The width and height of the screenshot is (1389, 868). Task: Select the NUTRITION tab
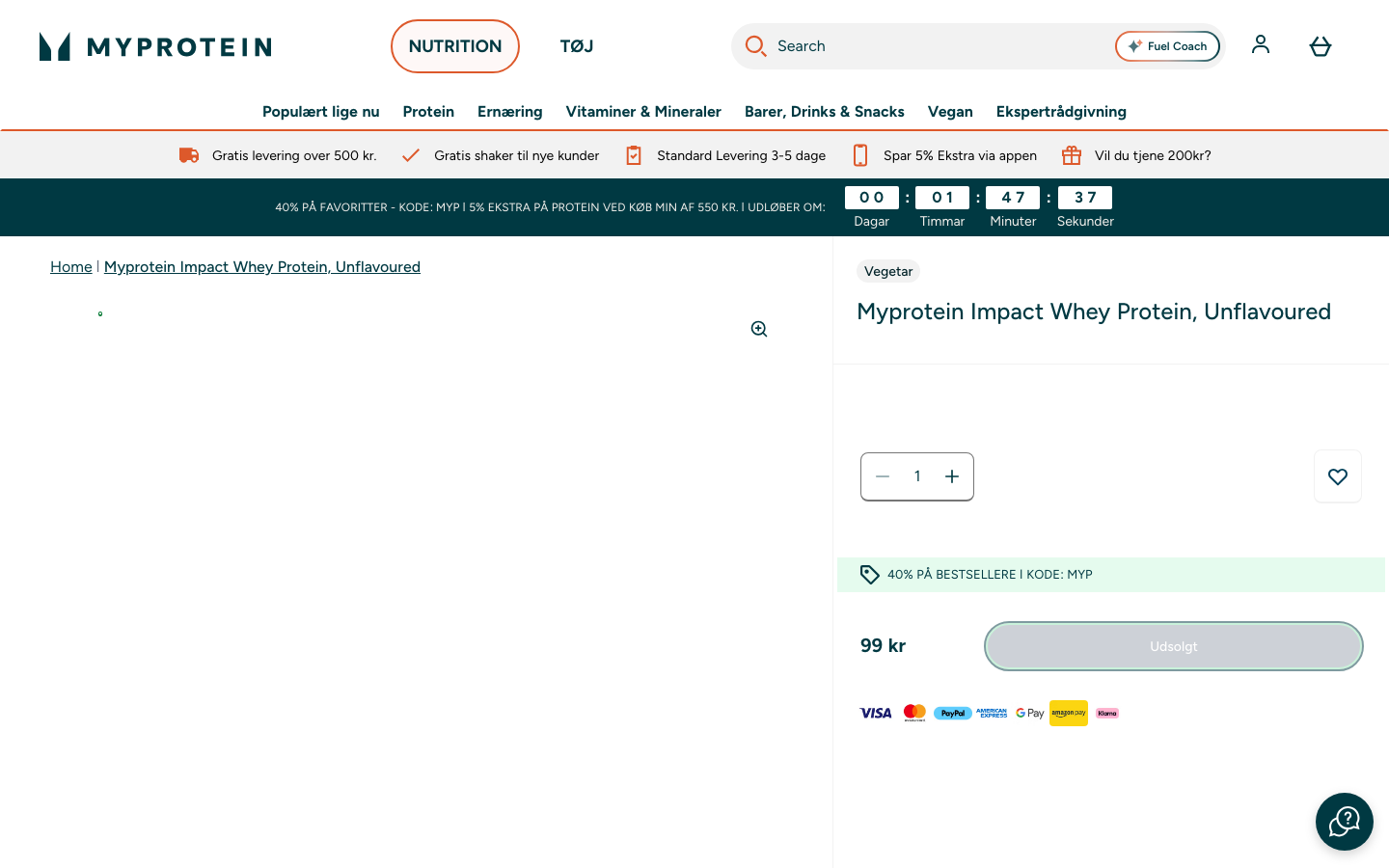(455, 46)
